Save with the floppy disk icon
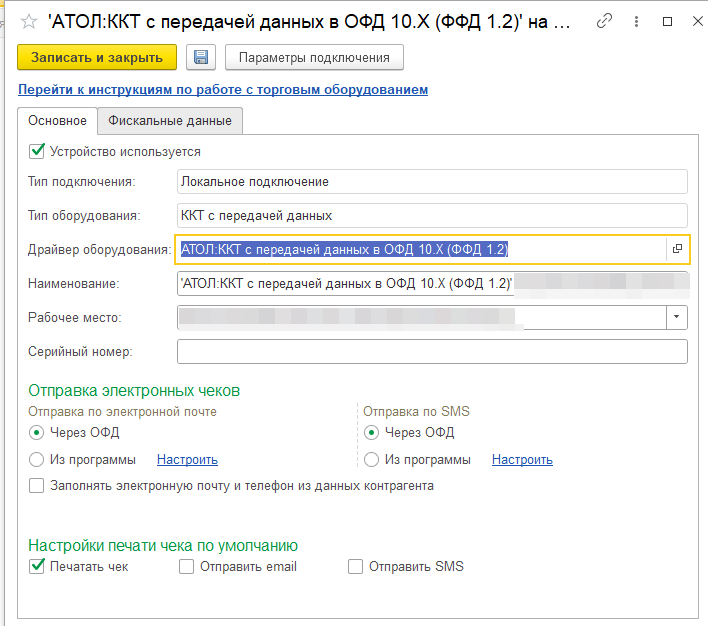Viewport: 708px width, 626px height. click(x=201, y=58)
